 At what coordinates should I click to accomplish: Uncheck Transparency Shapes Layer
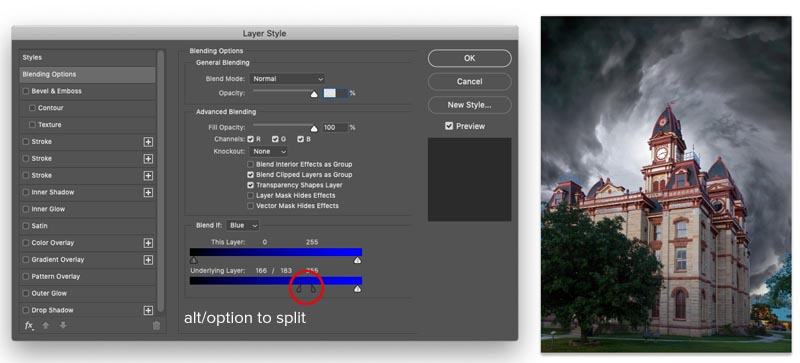point(251,185)
